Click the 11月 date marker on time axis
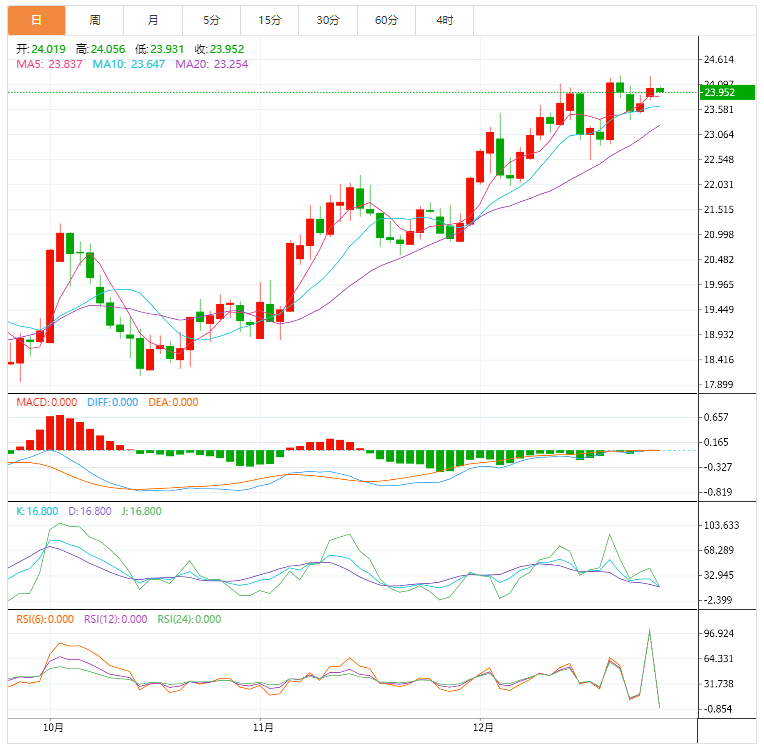Image resolution: width=764 pixels, height=749 pixels. 263,726
